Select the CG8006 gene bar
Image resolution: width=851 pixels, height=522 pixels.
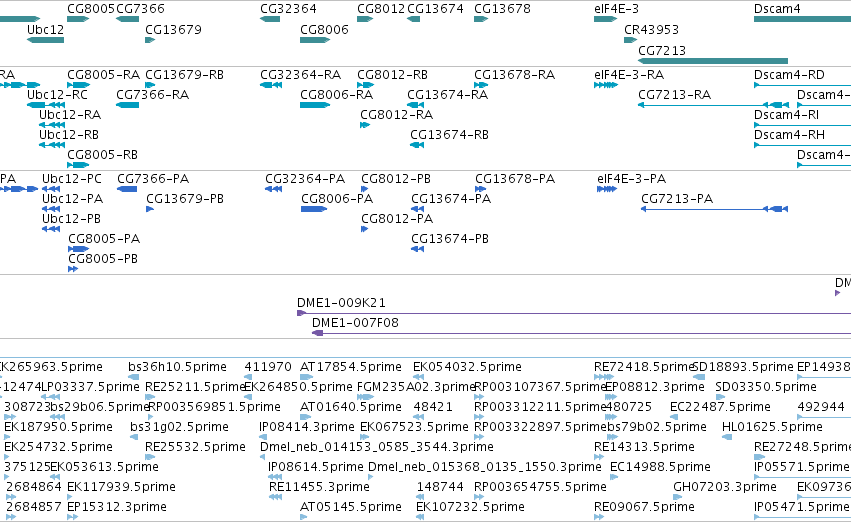click(x=315, y=40)
